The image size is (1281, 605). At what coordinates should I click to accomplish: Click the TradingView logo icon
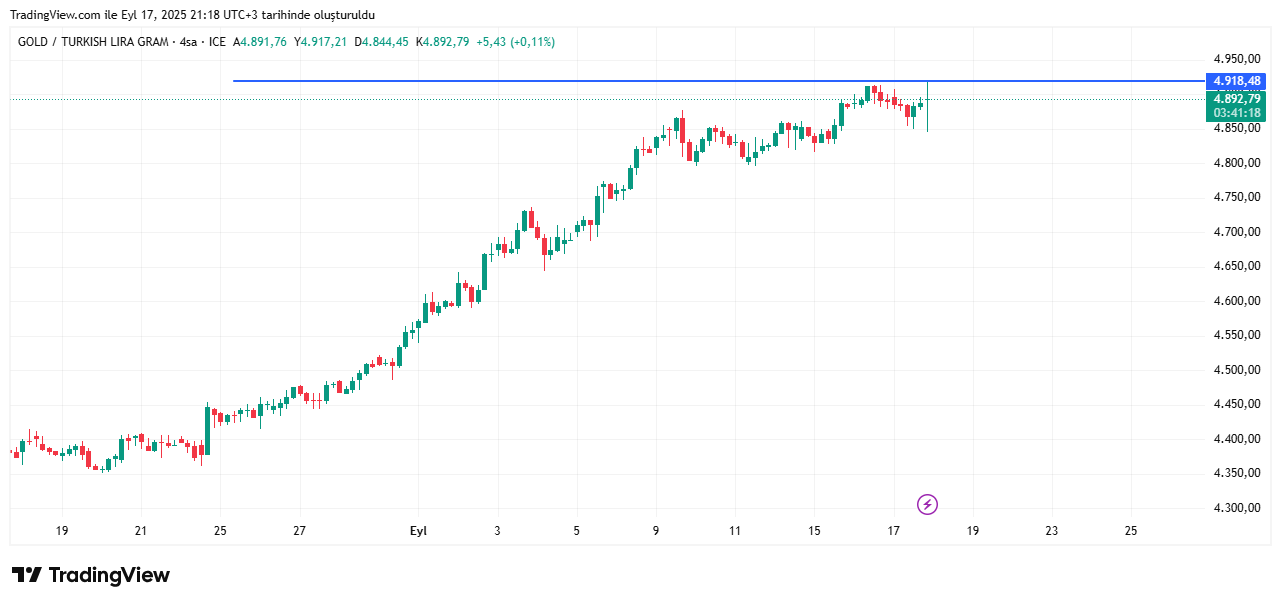coord(27,575)
